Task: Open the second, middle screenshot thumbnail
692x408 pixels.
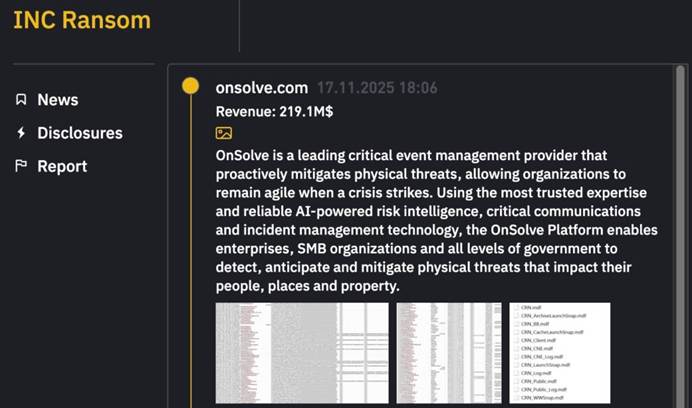Action: click(x=449, y=353)
